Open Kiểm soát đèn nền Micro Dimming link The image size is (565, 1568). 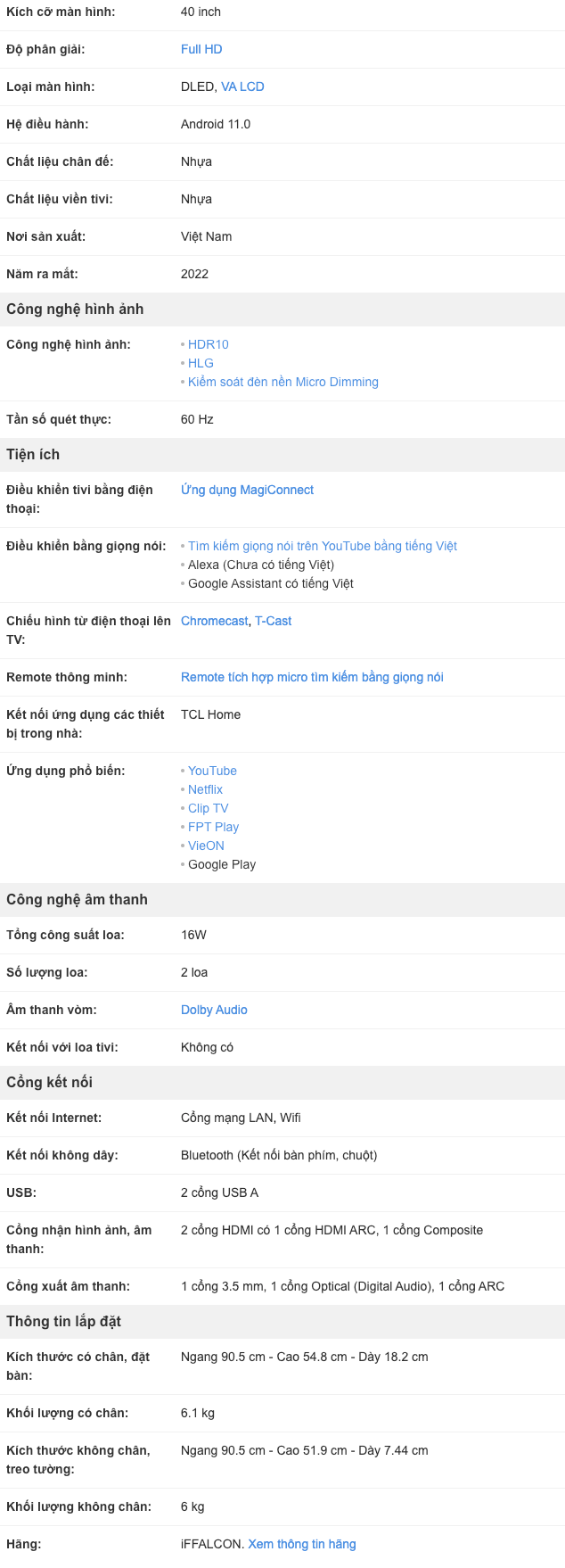(x=282, y=382)
